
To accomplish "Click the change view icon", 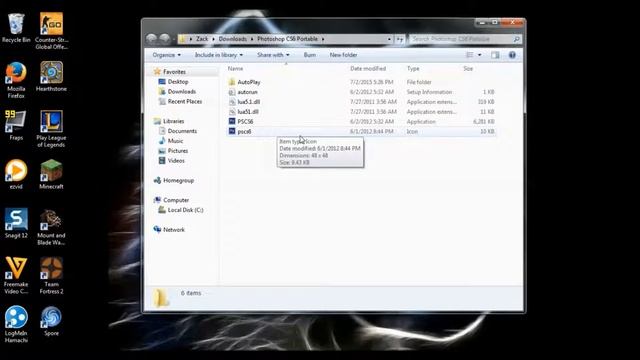I will point(470,55).
